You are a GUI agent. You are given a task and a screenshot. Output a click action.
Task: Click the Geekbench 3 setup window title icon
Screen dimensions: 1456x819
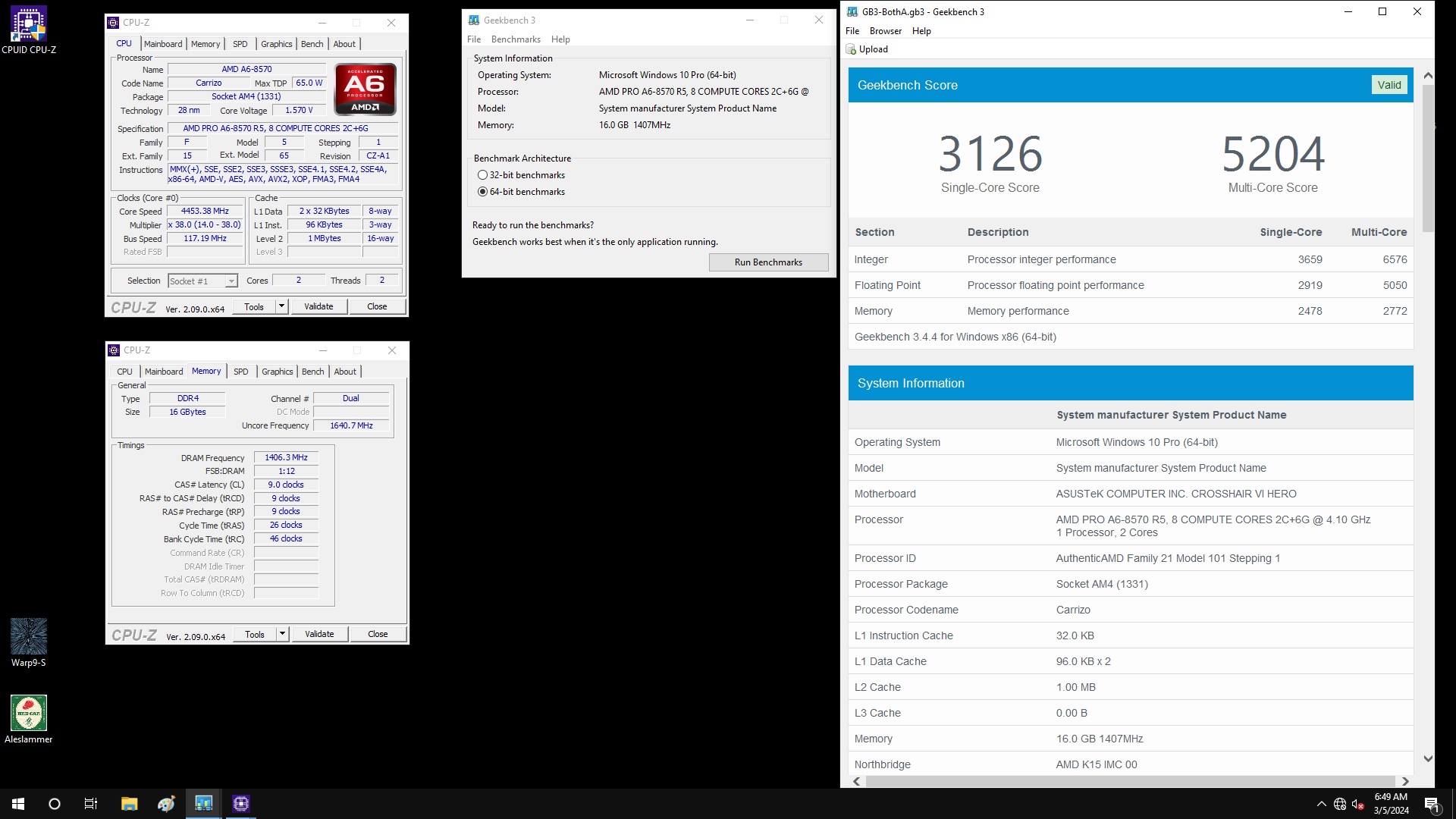(474, 20)
